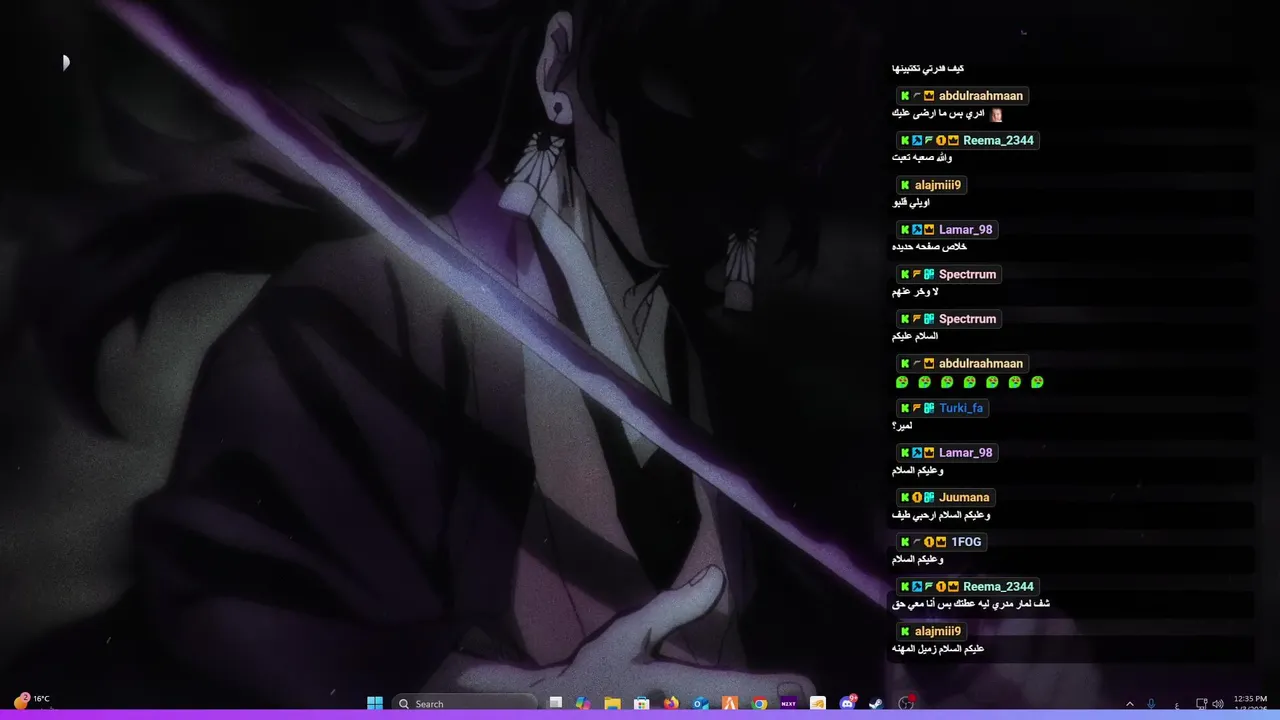The image size is (1280, 720).
Task: Open File Explorer from the taskbar
Action: pyautogui.click(x=612, y=703)
